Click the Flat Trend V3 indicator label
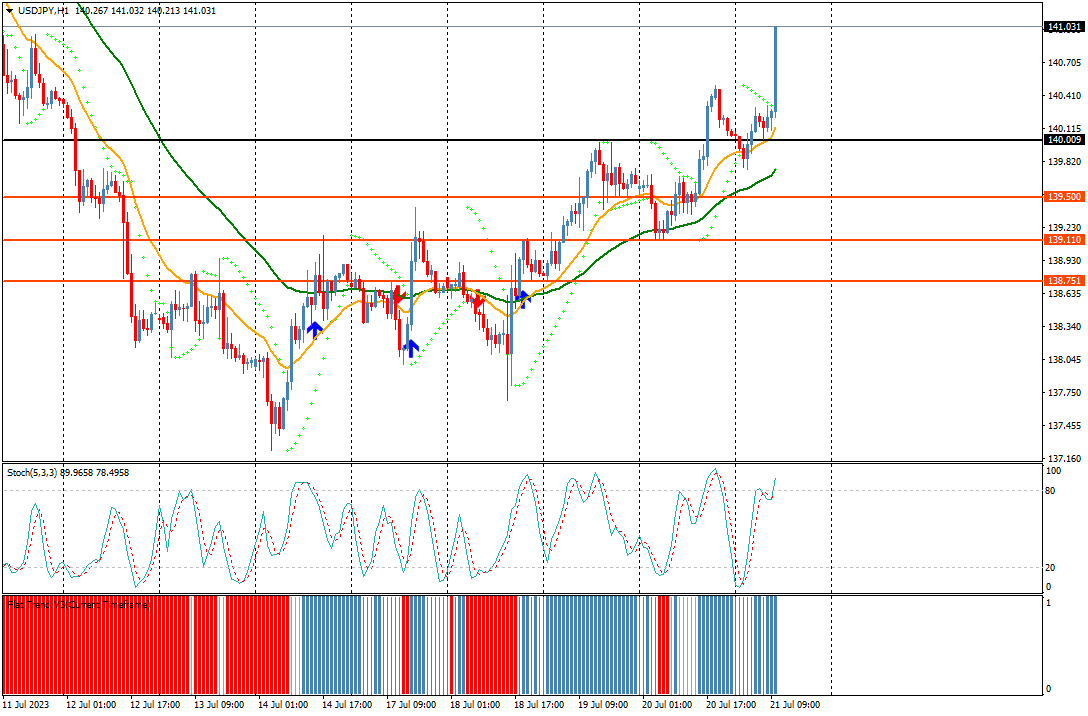This screenshot has width=1088, height=716. click(78, 605)
